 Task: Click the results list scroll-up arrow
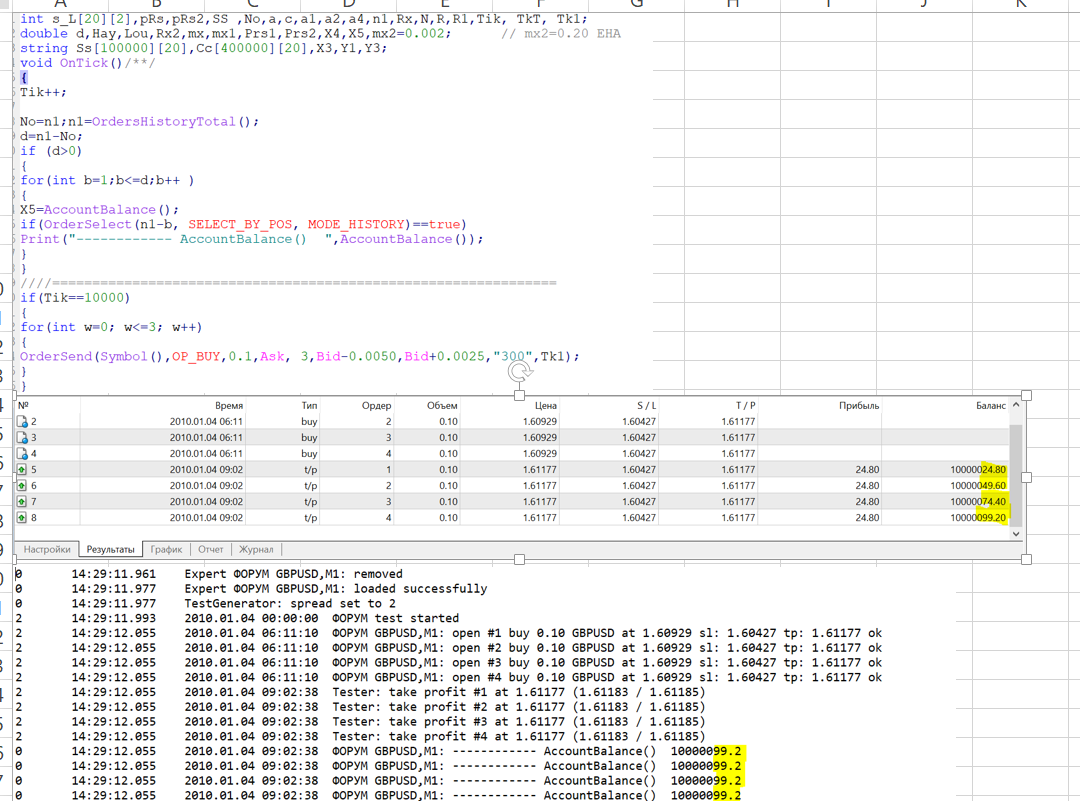(1016, 406)
